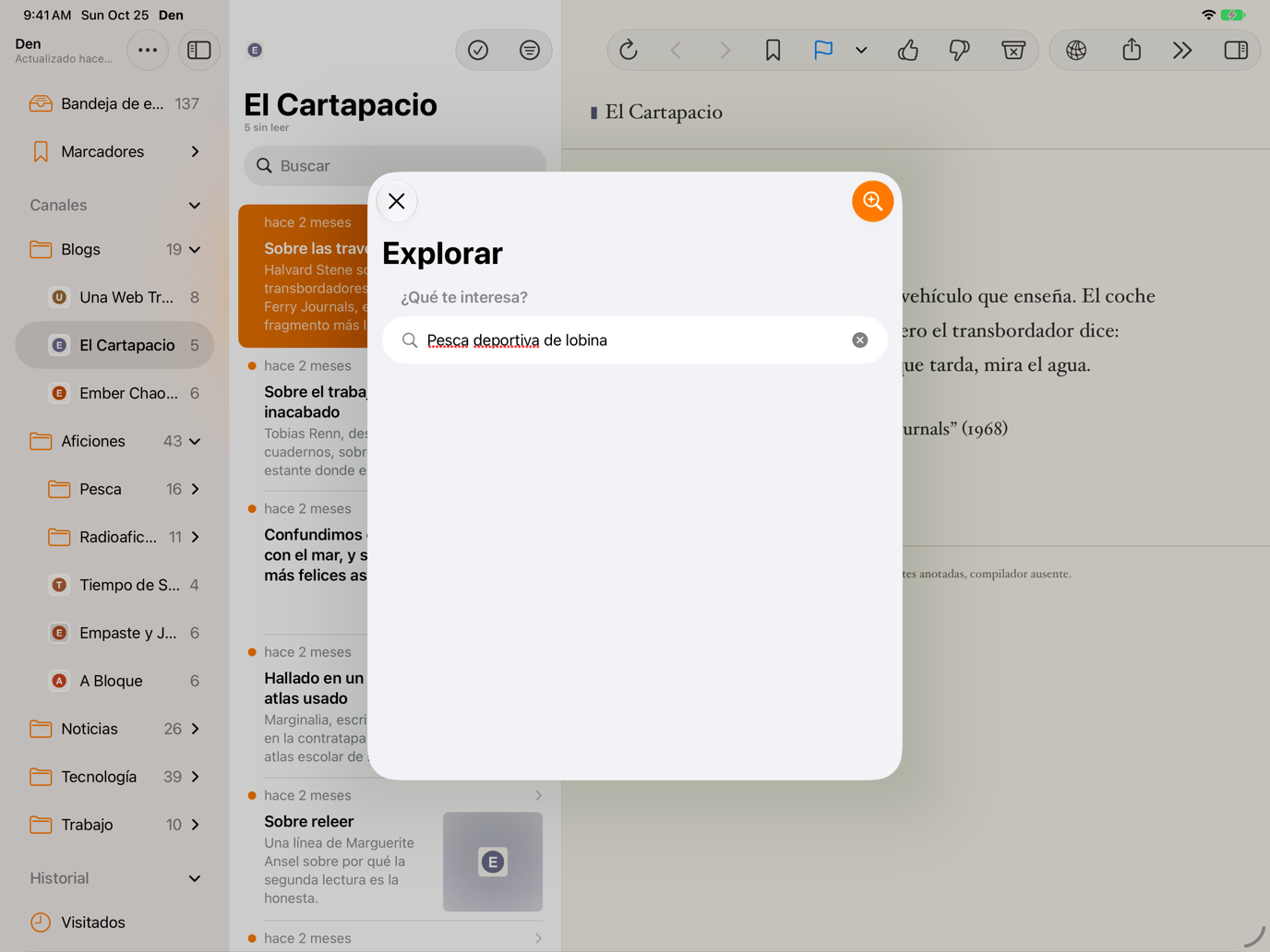Expand the Tecnología folder

pos(195,777)
